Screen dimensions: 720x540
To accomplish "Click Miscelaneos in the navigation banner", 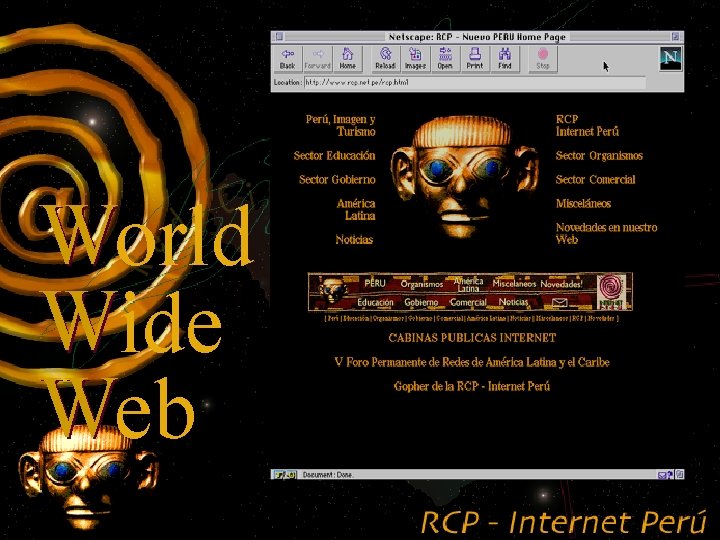I will pos(514,284).
